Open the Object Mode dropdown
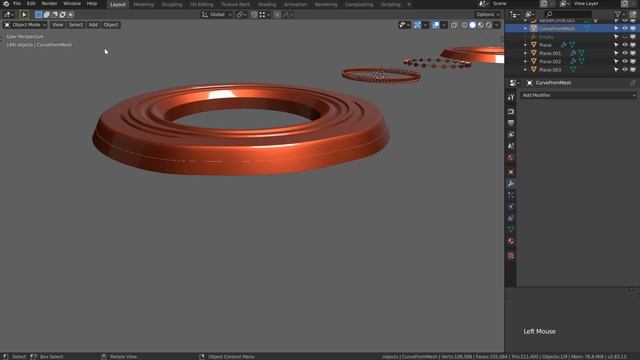The height and width of the screenshot is (360, 640). (x=25, y=25)
